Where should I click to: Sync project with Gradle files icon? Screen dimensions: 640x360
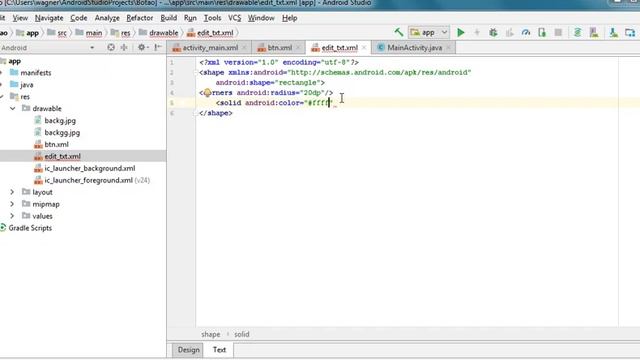click(577, 32)
